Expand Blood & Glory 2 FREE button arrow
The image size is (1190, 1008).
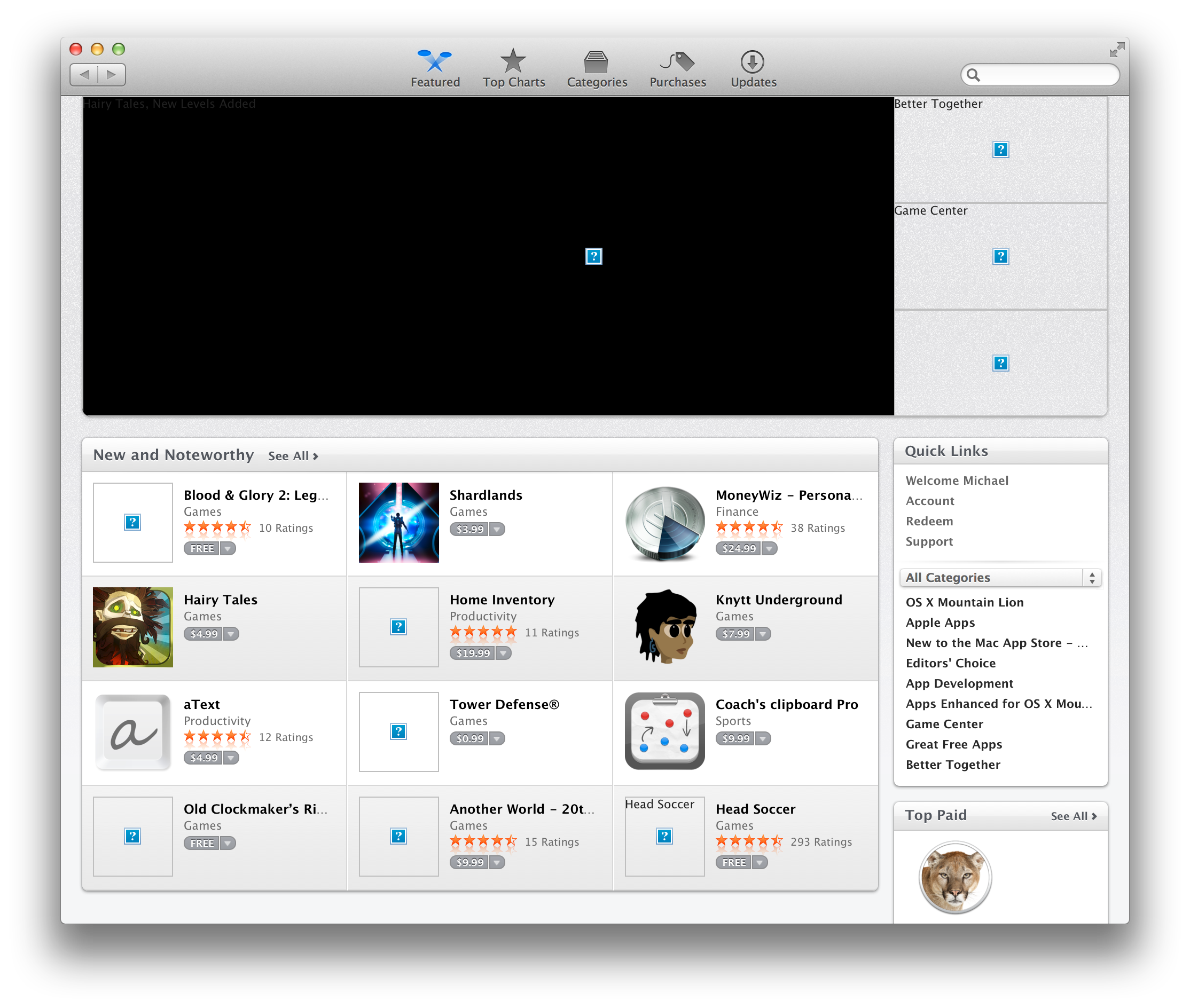[x=228, y=548]
